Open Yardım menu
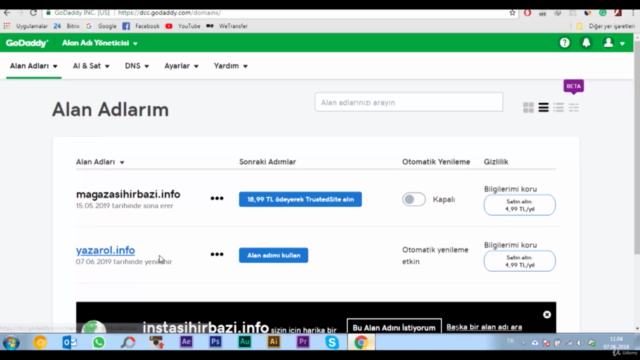The image size is (640, 360). click(231, 66)
